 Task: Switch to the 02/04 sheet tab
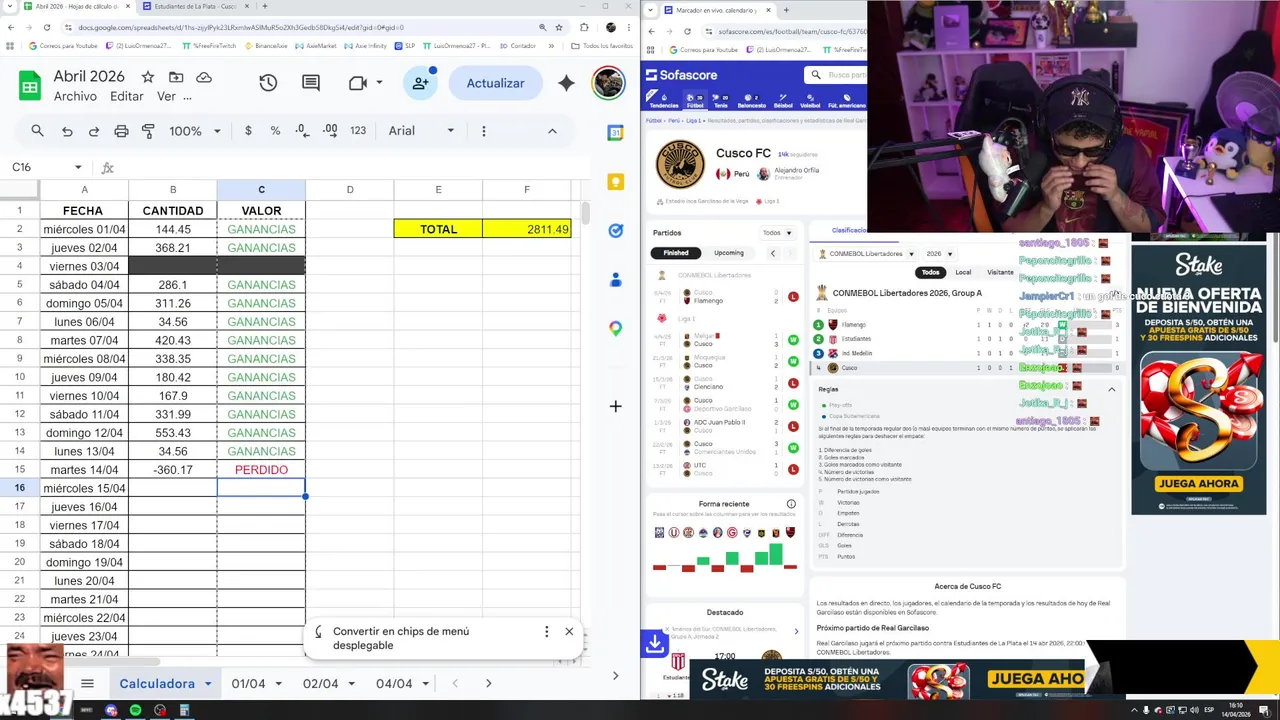321,684
